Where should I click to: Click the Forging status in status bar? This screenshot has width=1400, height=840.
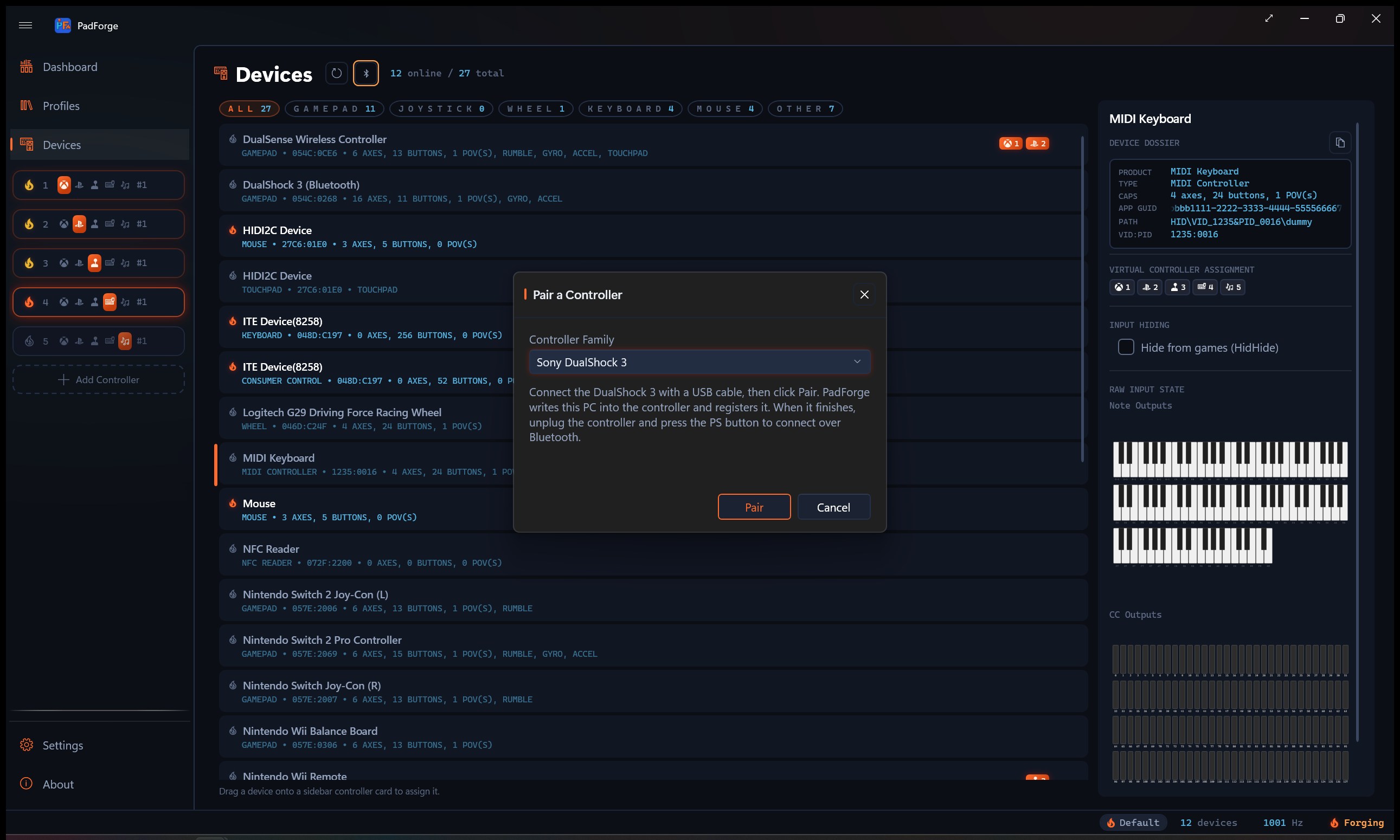[1357, 823]
